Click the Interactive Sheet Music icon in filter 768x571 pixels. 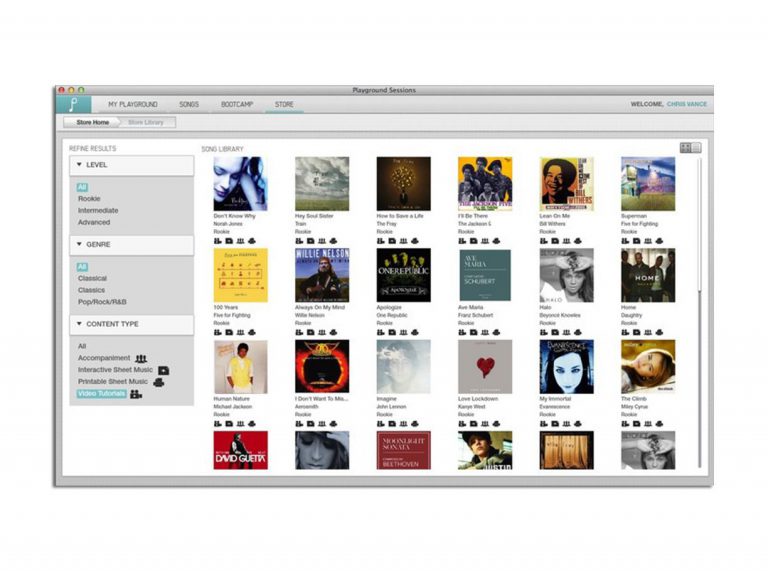coord(164,371)
